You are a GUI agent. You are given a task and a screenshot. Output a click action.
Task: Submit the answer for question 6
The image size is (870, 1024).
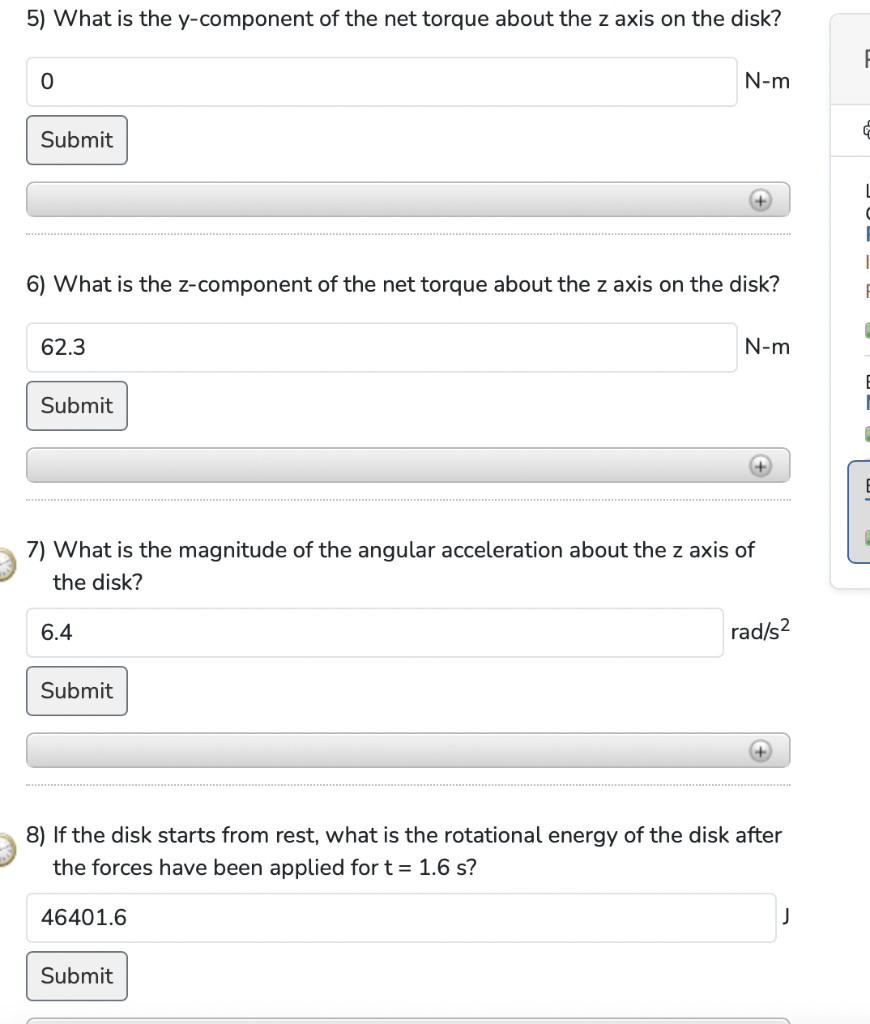pos(76,406)
